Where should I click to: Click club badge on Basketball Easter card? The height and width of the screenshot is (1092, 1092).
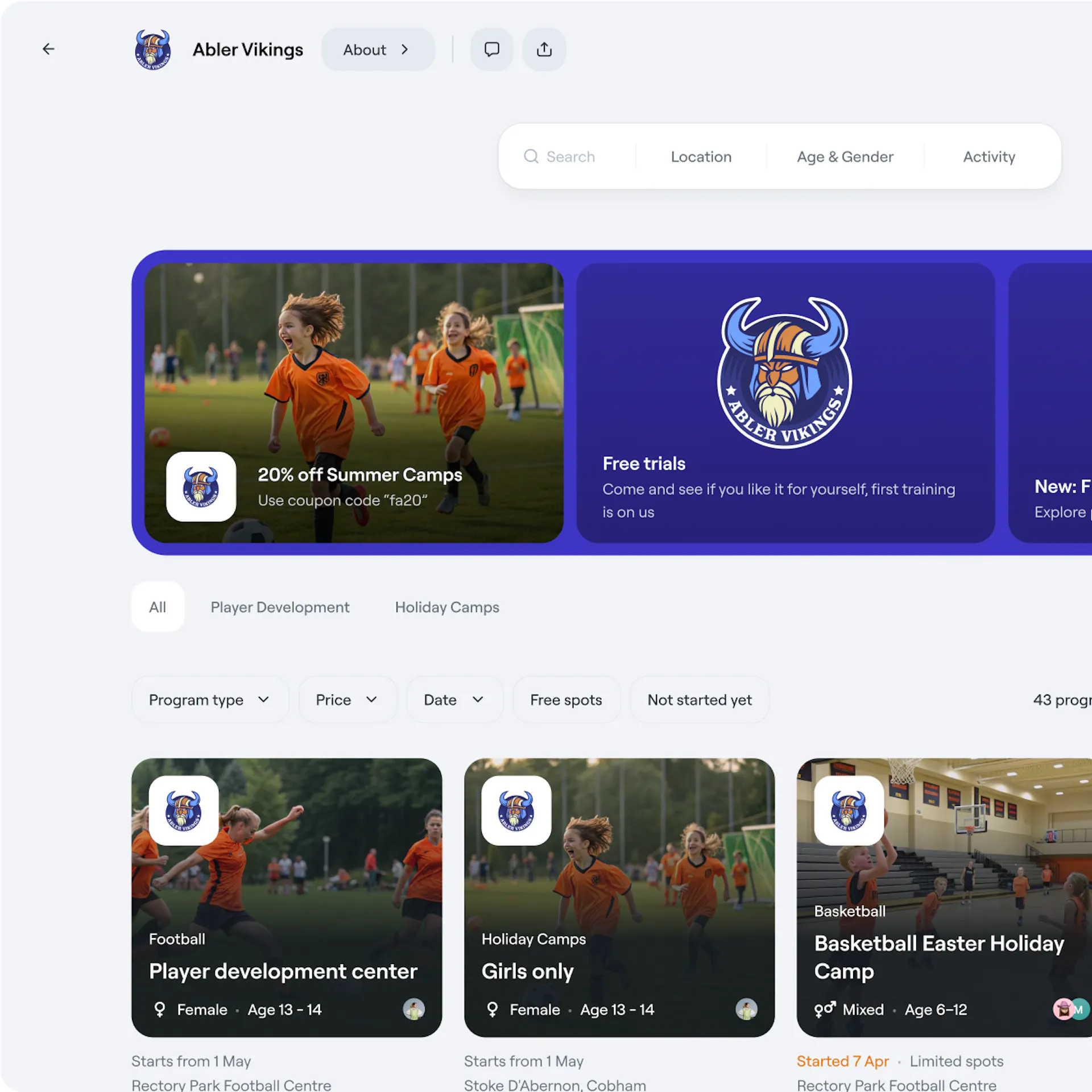coord(849,810)
